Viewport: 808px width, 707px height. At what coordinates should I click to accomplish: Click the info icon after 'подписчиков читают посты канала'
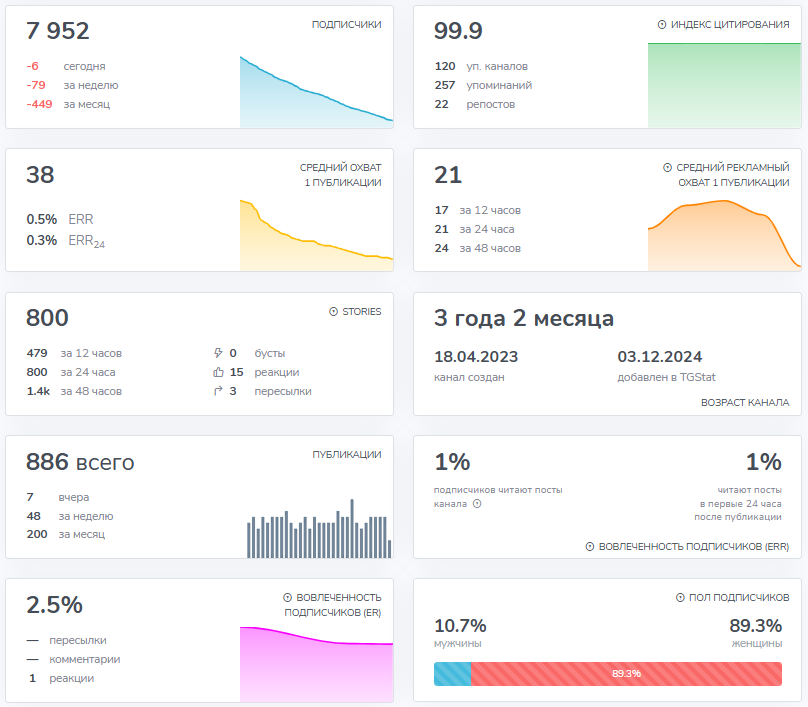477,503
